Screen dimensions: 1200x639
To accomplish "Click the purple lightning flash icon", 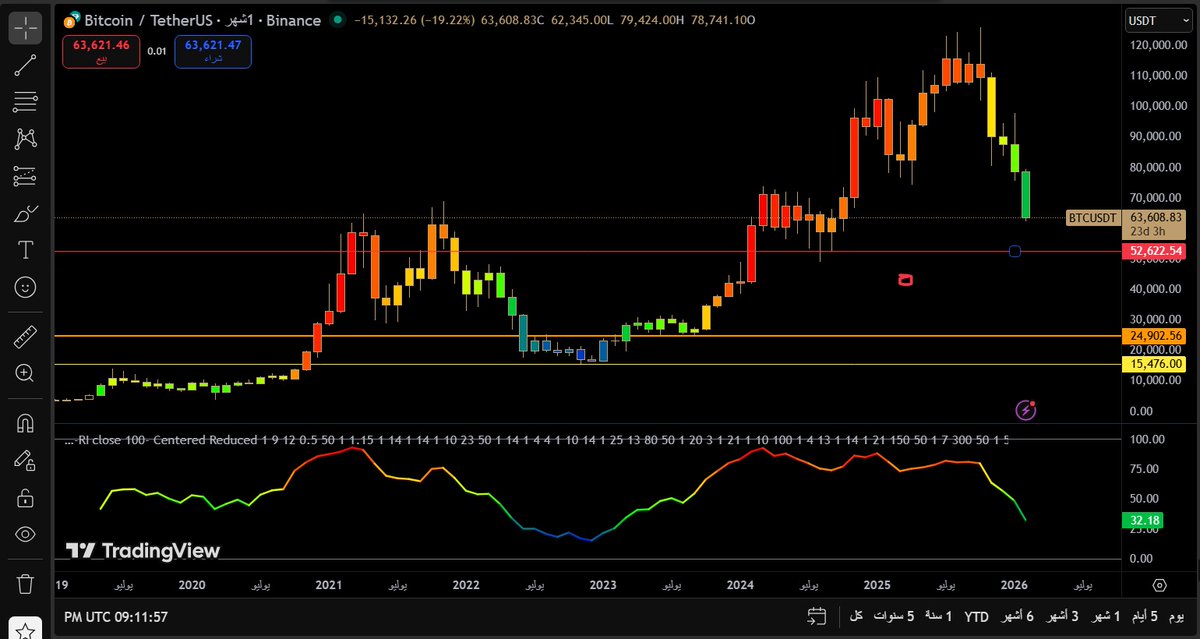I will point(1026,409).
